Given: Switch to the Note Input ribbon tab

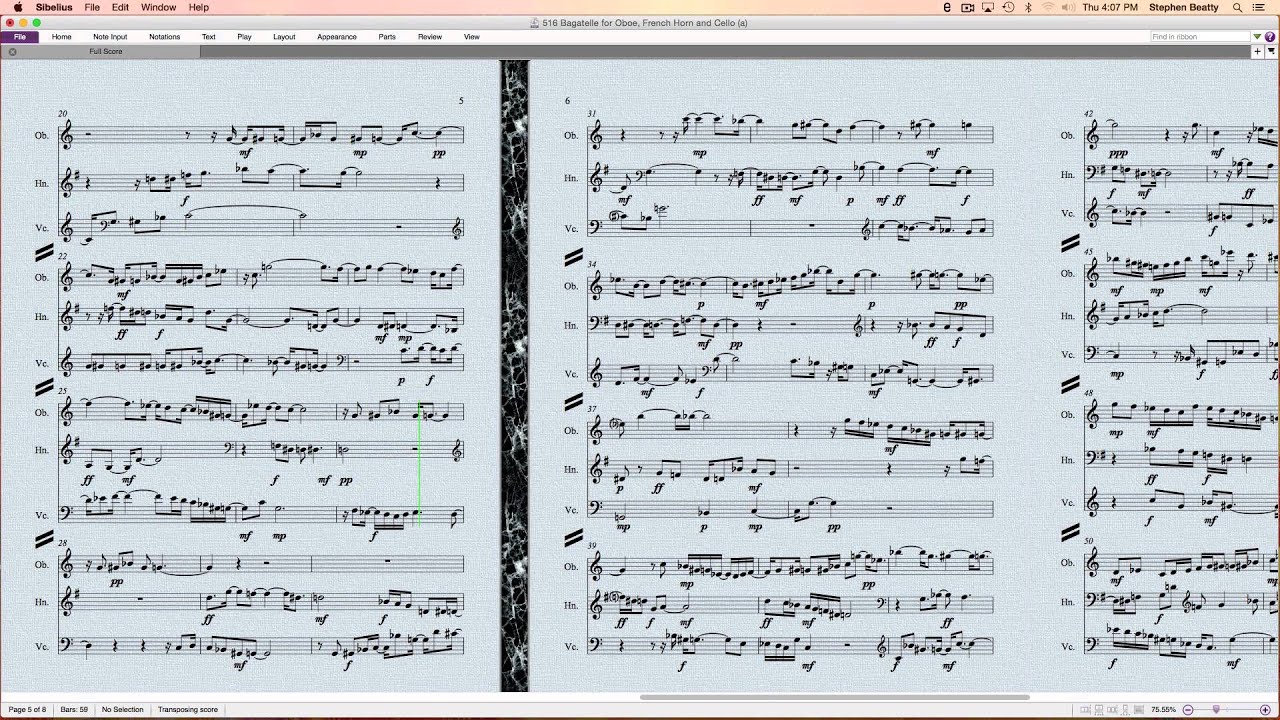Looking at the screenshot, I should coord(110,37).
